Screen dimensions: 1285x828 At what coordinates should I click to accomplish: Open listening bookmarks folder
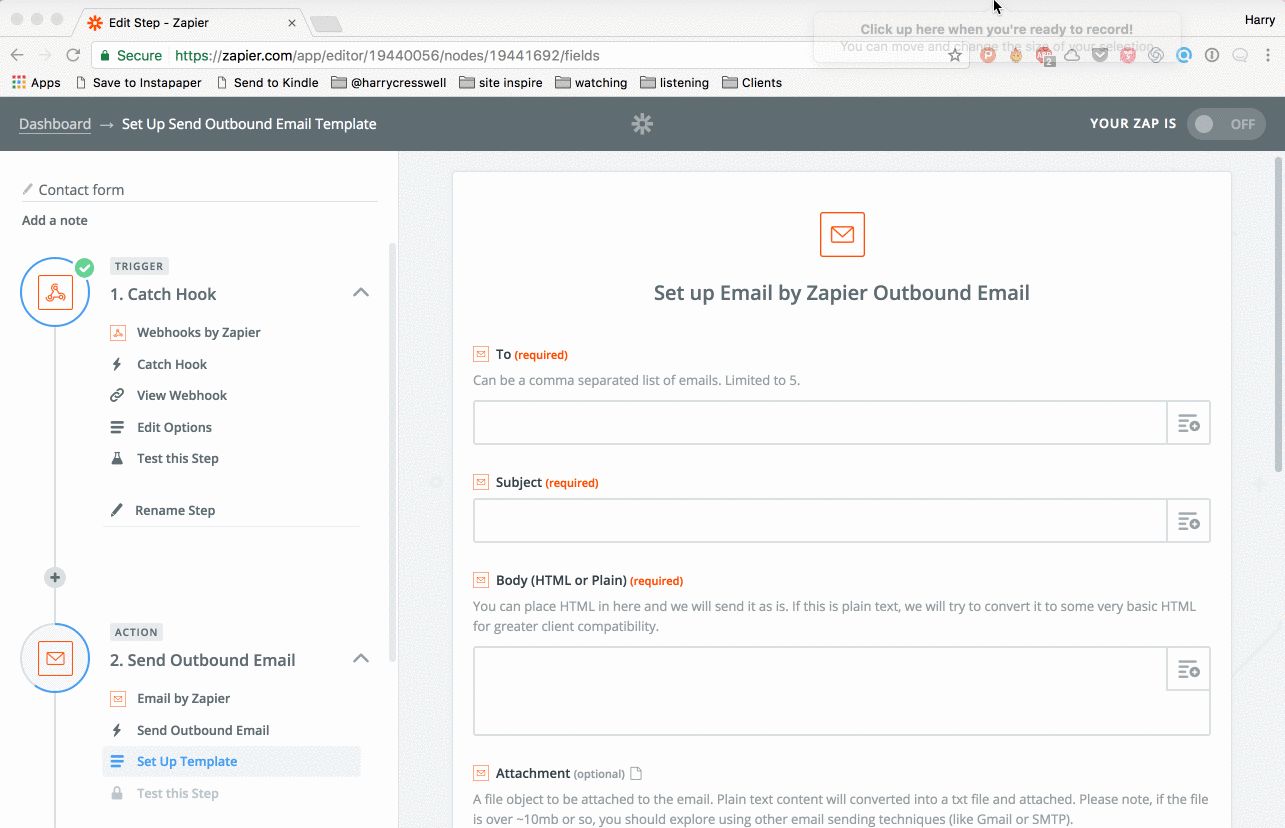click(x=675, y=83)
